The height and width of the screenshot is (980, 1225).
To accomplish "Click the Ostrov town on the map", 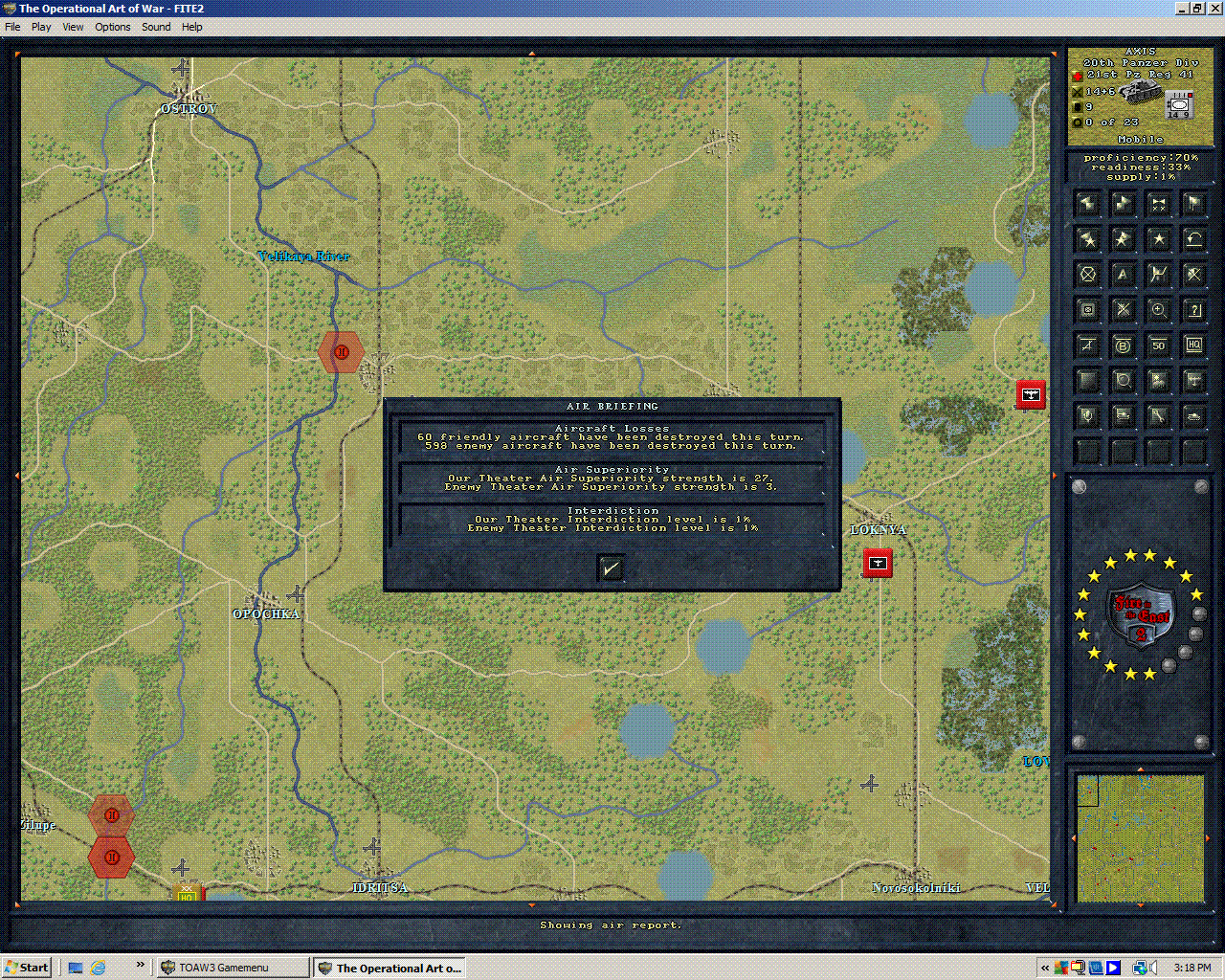I will (189, 108).
